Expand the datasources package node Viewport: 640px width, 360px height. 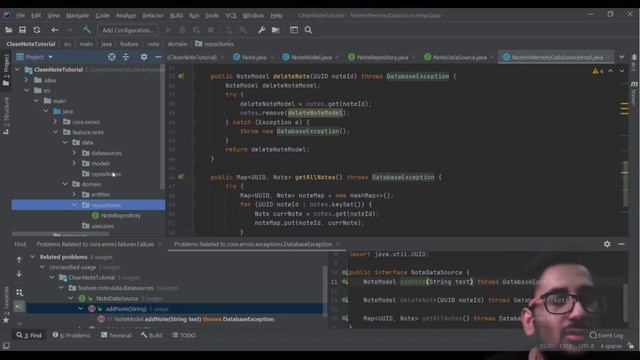[x=74, y=153]
